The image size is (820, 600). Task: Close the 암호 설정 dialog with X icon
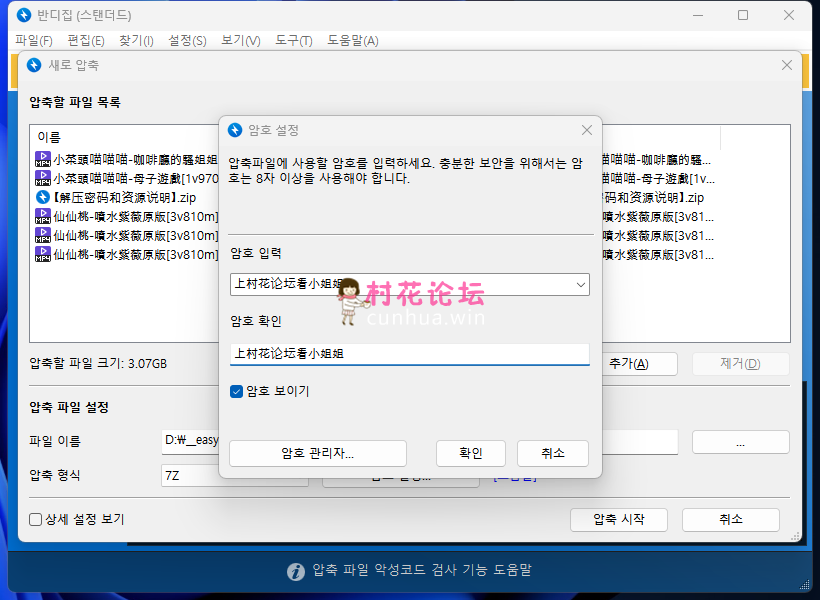587,130
